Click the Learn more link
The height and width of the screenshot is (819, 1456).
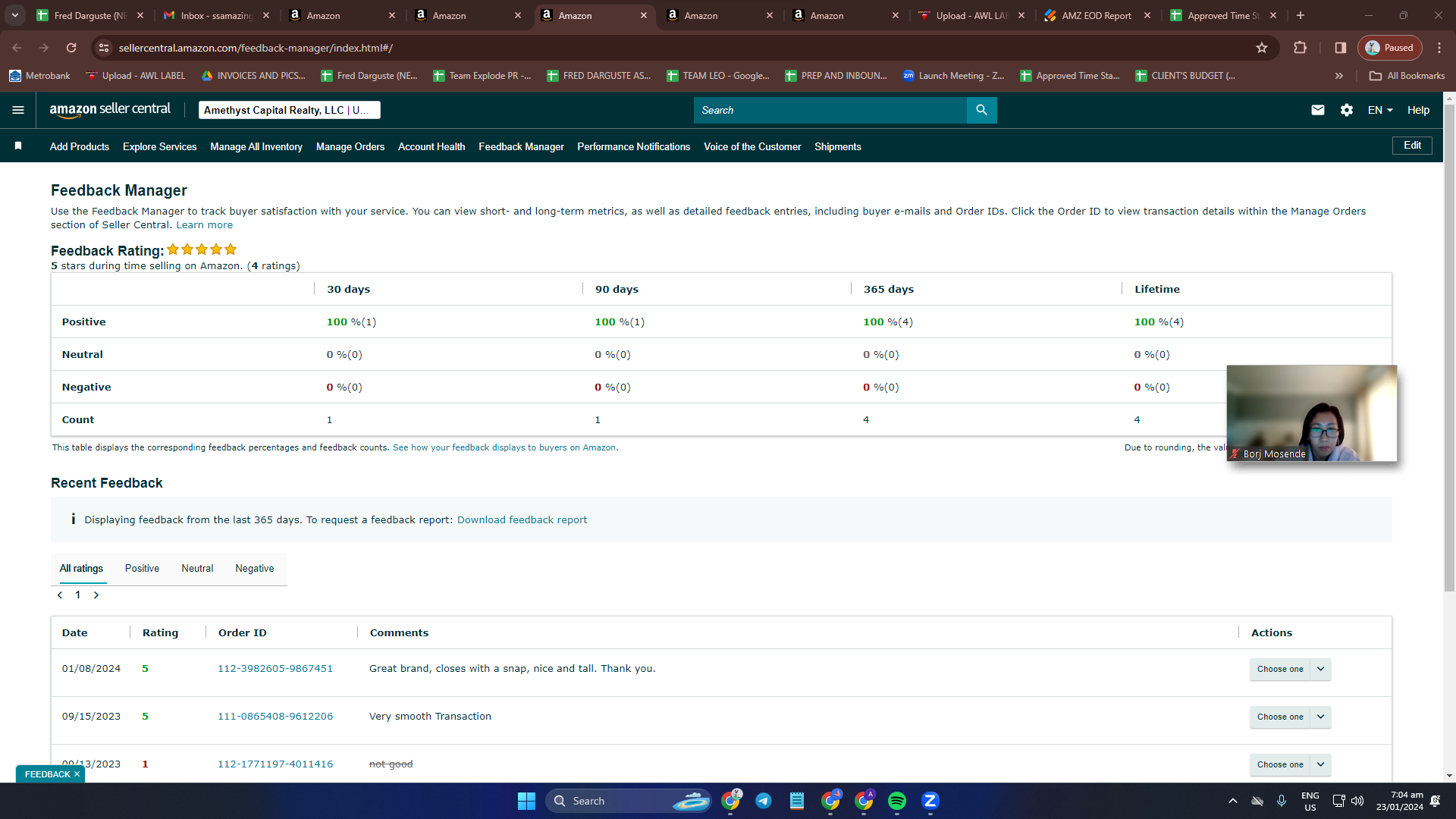(x=205, y=225)
